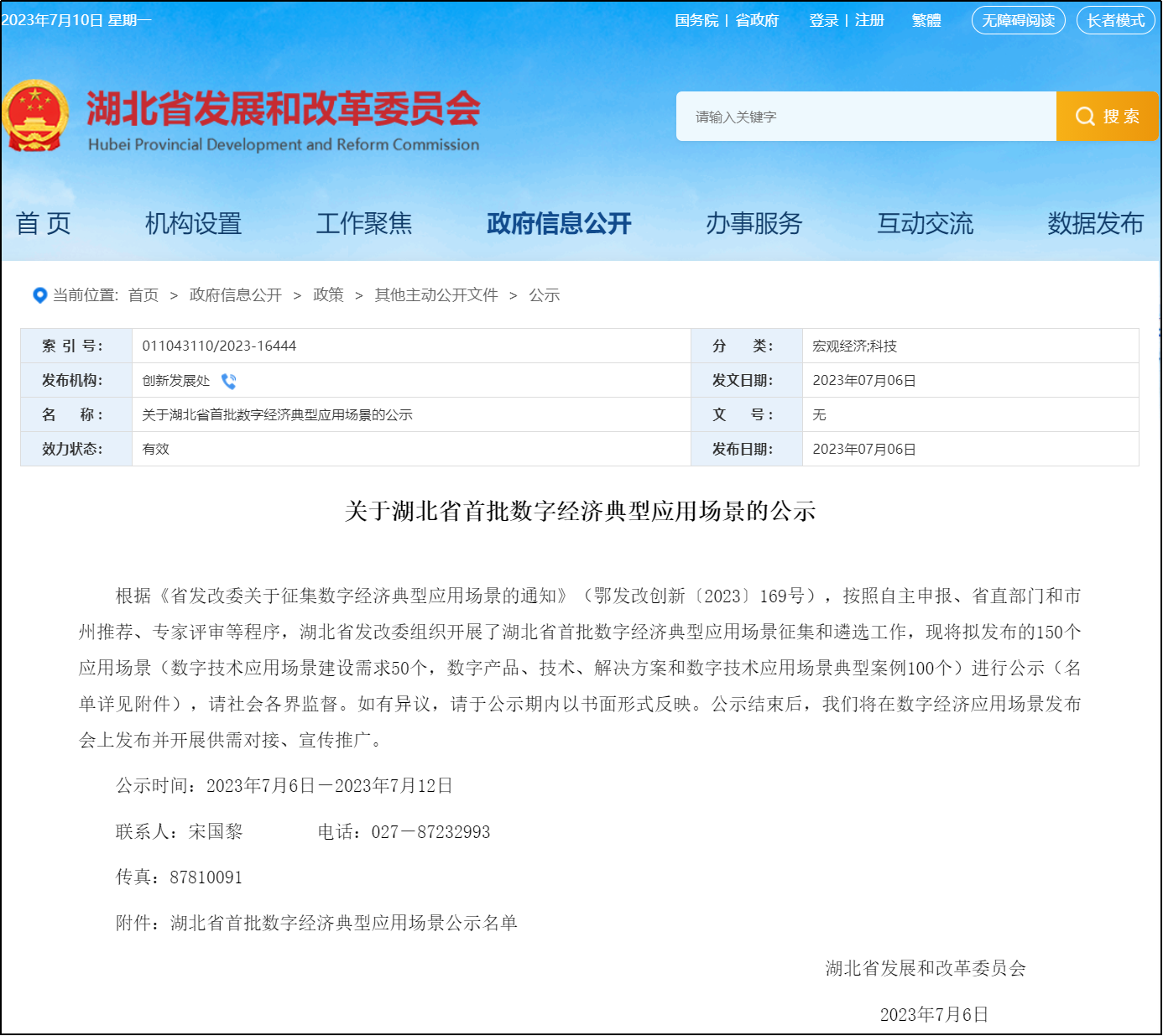Screen dimensions: 1163x1036
Task: Click the phone icon beside 创新发展处
Action: 227,381
